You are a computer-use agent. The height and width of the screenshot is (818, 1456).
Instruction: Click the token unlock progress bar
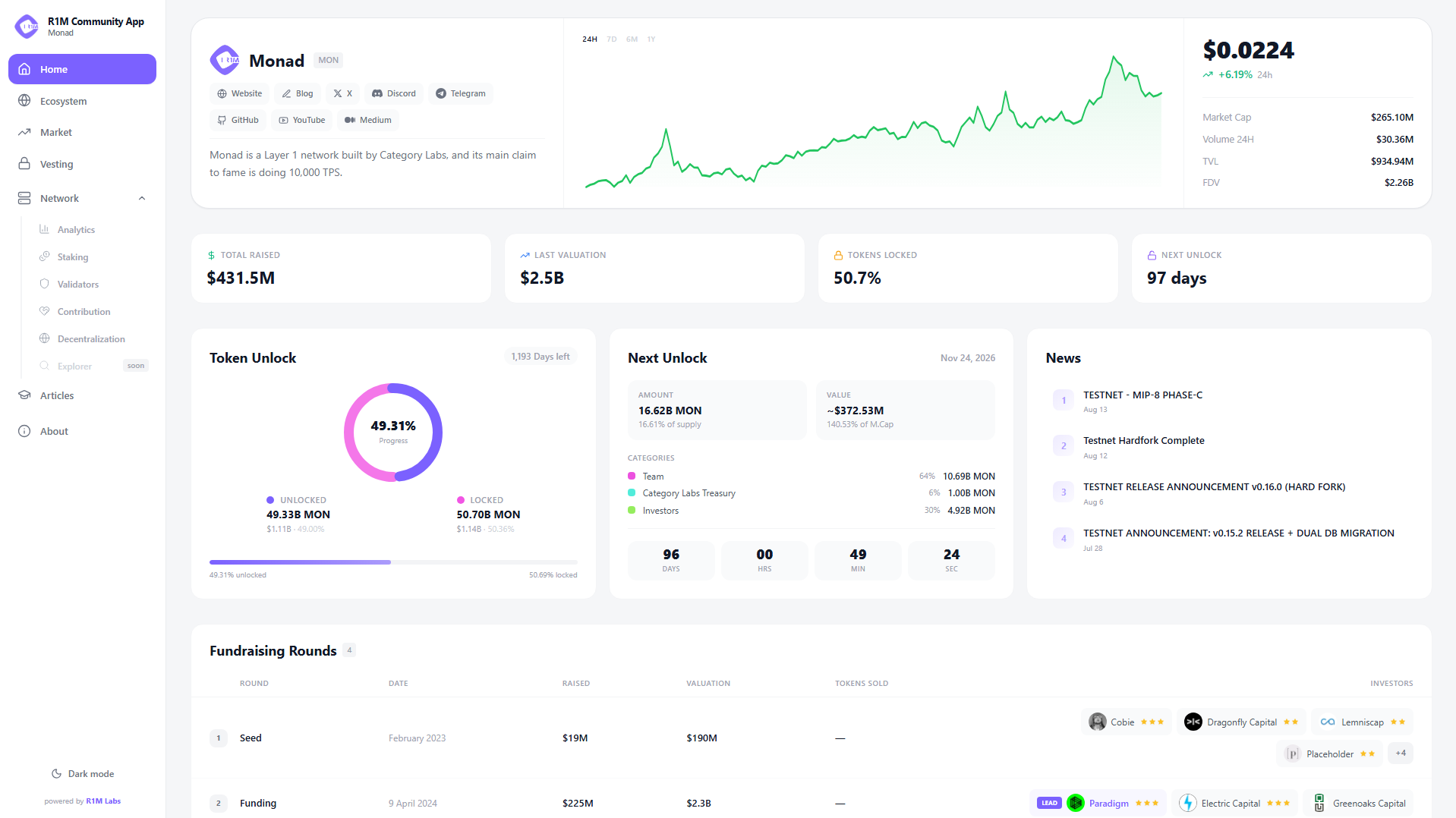[393, 562]
